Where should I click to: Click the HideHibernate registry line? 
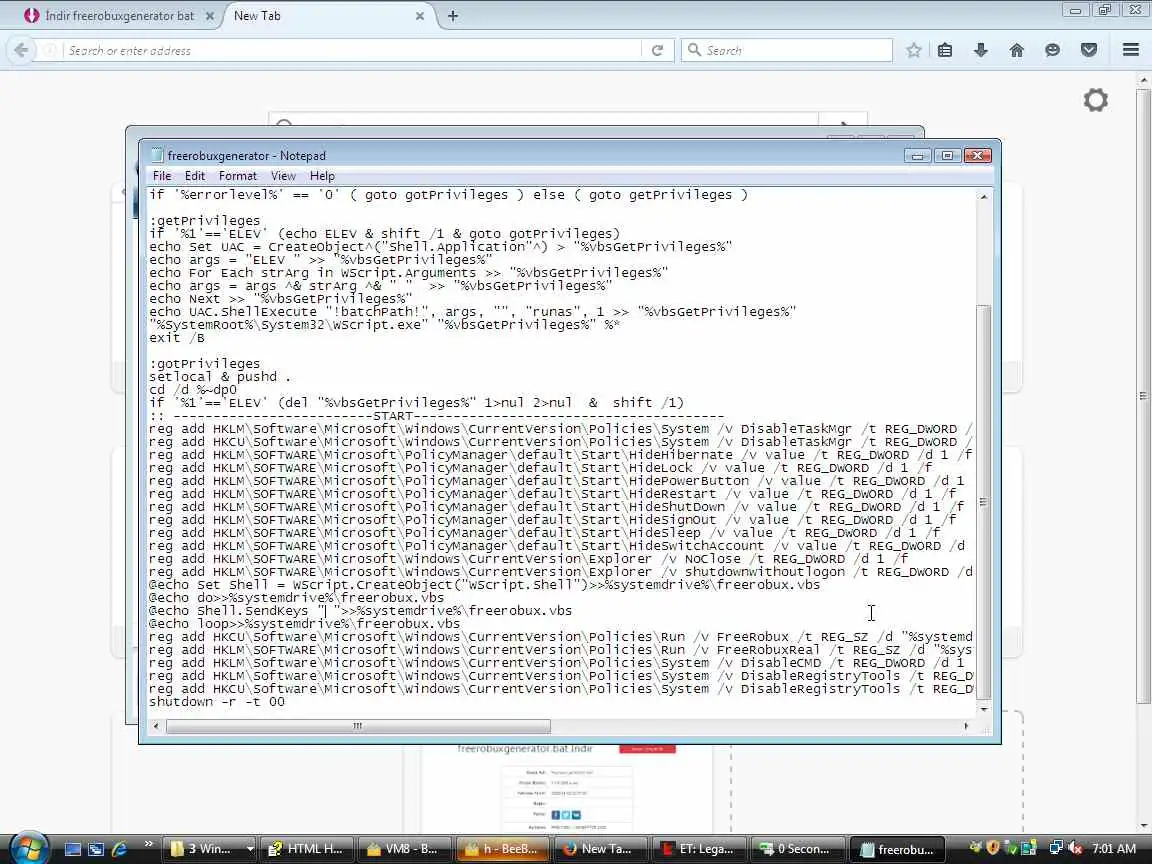pyautogui.click(x=561, y=456)
